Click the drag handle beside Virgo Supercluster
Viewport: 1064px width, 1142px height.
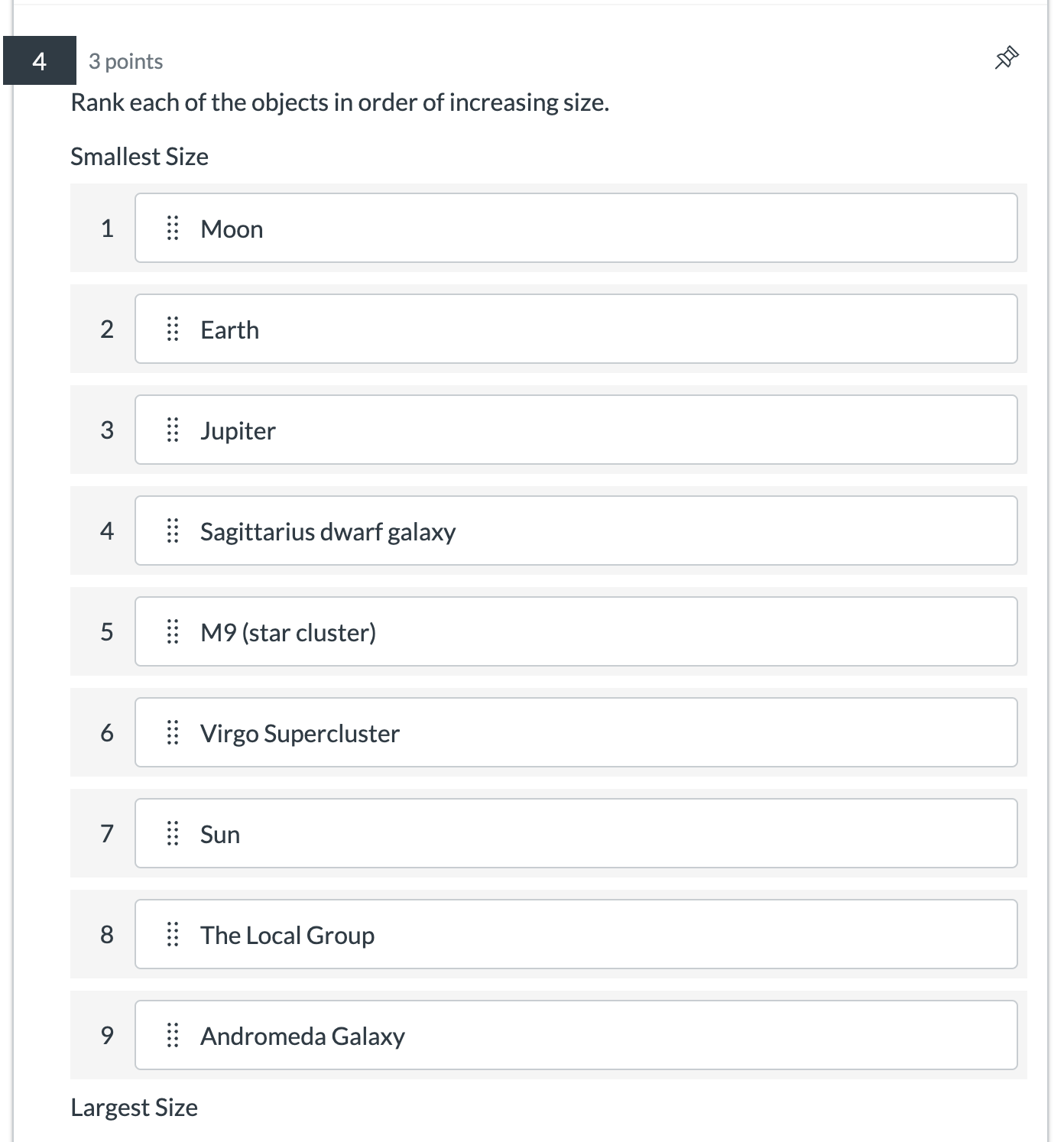(172, 732)
